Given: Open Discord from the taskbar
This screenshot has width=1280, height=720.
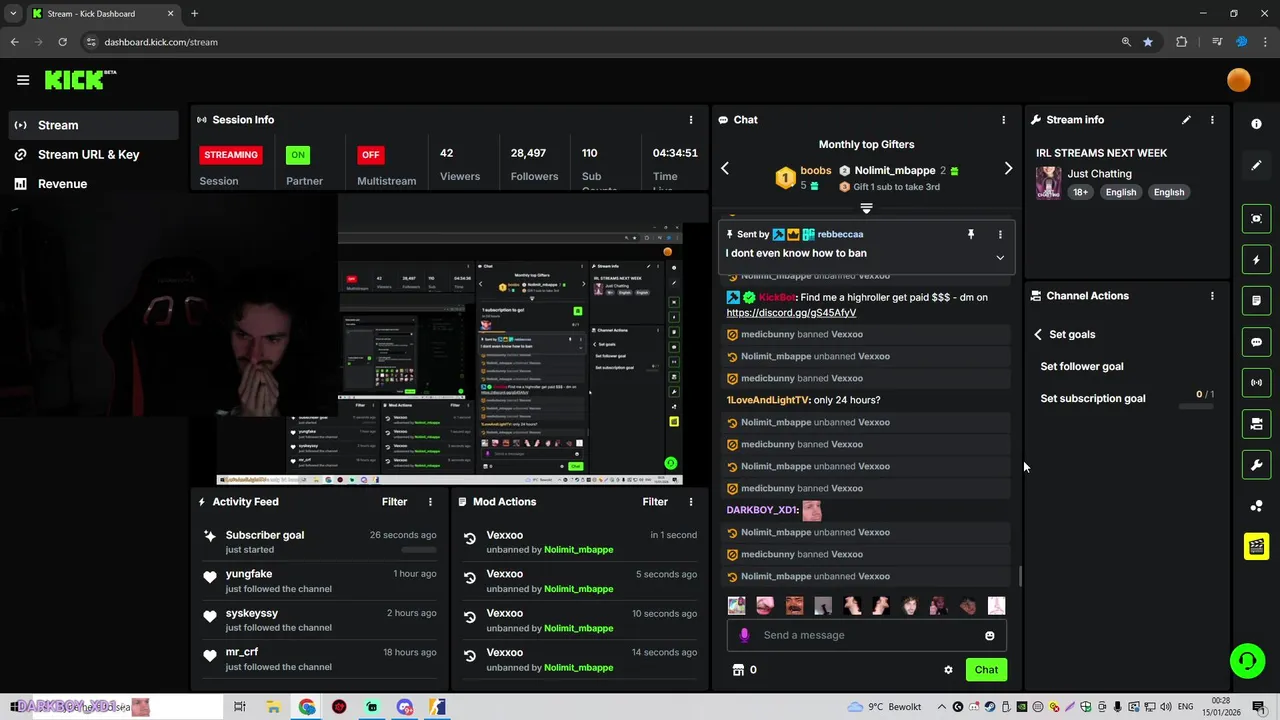Looking at the screenshot, I should (404, 707).
